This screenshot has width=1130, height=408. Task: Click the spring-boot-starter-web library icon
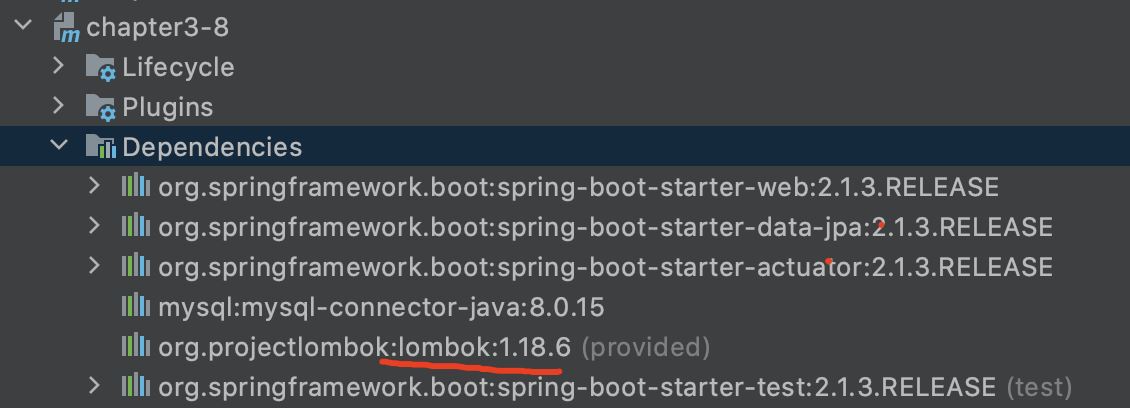click(x=135, y=187)
